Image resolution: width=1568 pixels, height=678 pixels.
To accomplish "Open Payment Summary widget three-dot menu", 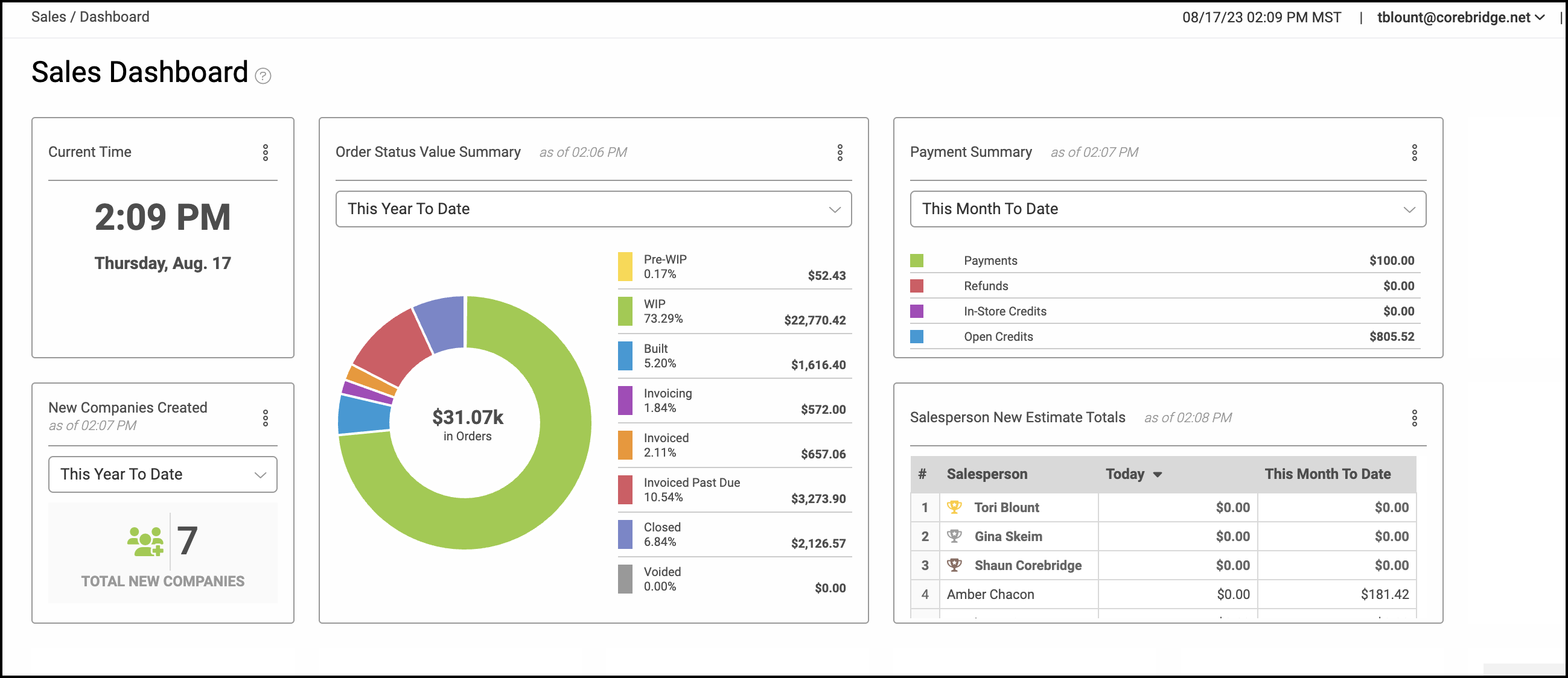I will pyautogui.click(x=1414, y=152).
